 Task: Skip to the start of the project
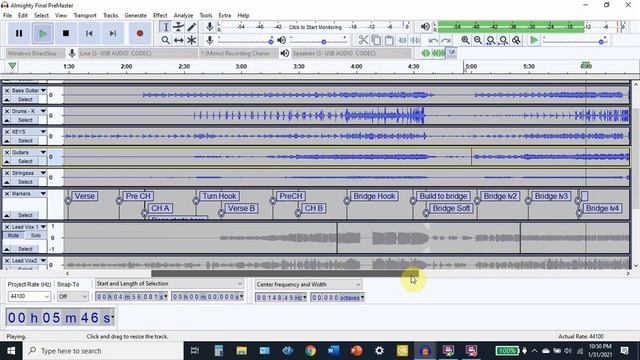tap(89, 33)
